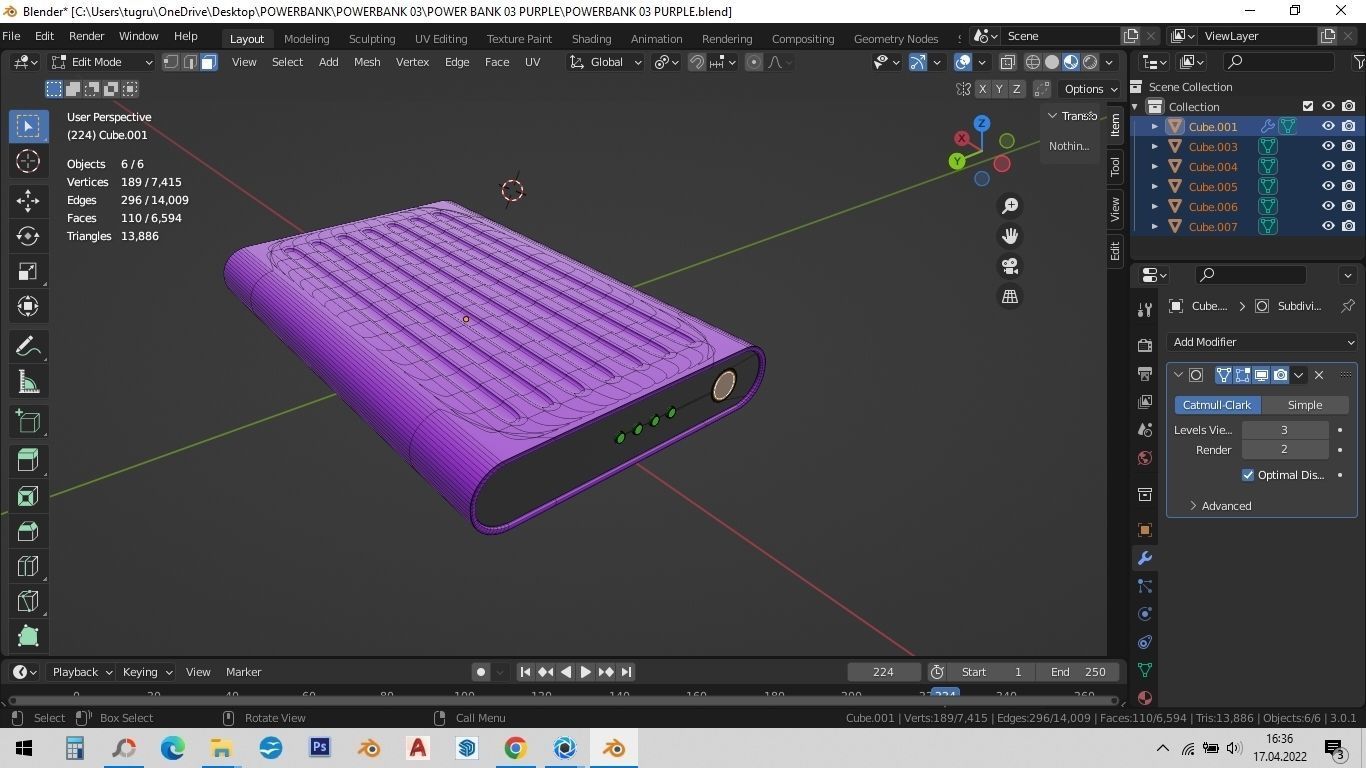
Task: Switch to the UV Editing workspace tab
Action: point(441,39)
